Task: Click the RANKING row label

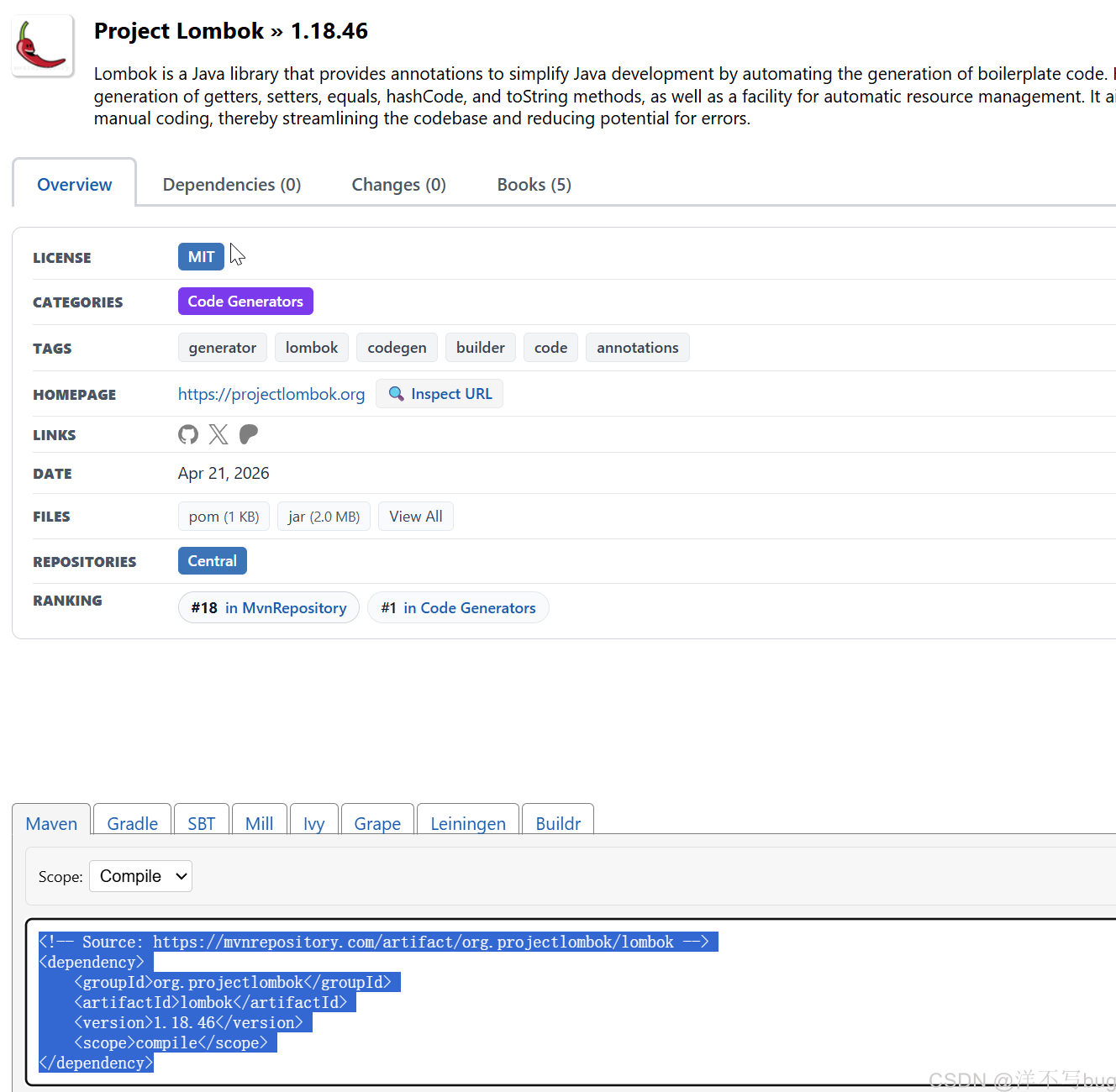Action: 67,601
